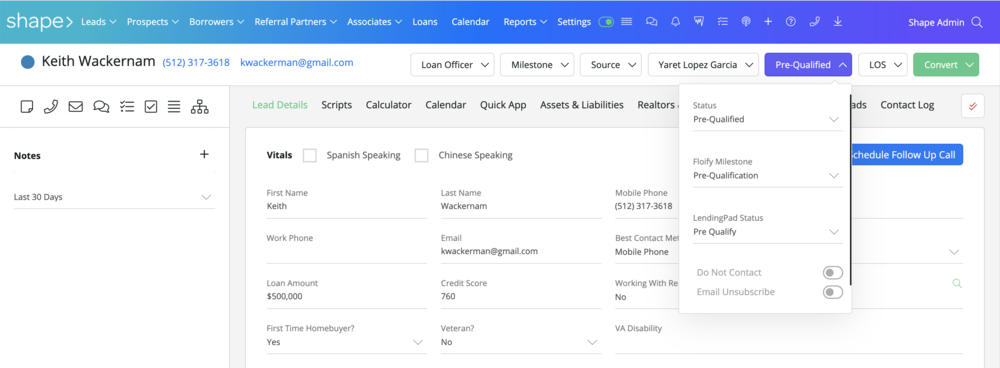This screenshot has width=1000, height=368.
Task: Check the Spanish Speaking checkbox
Action: click(x=310, y=155)
